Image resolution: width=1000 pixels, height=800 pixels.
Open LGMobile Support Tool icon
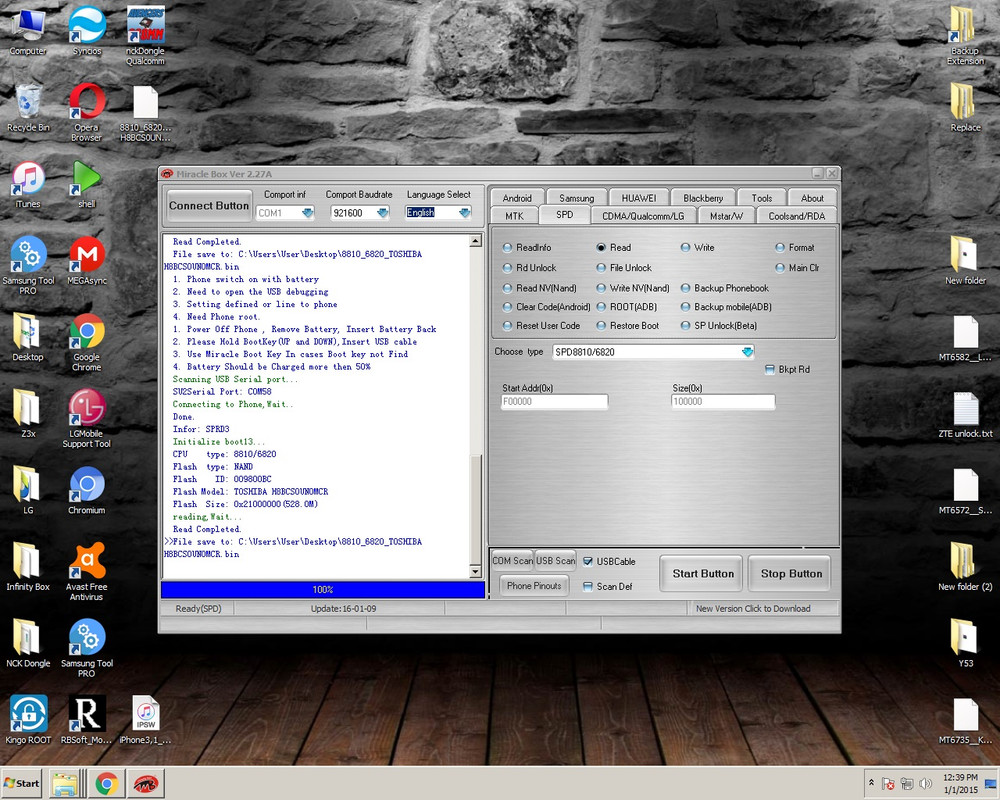tap(87, 419)
